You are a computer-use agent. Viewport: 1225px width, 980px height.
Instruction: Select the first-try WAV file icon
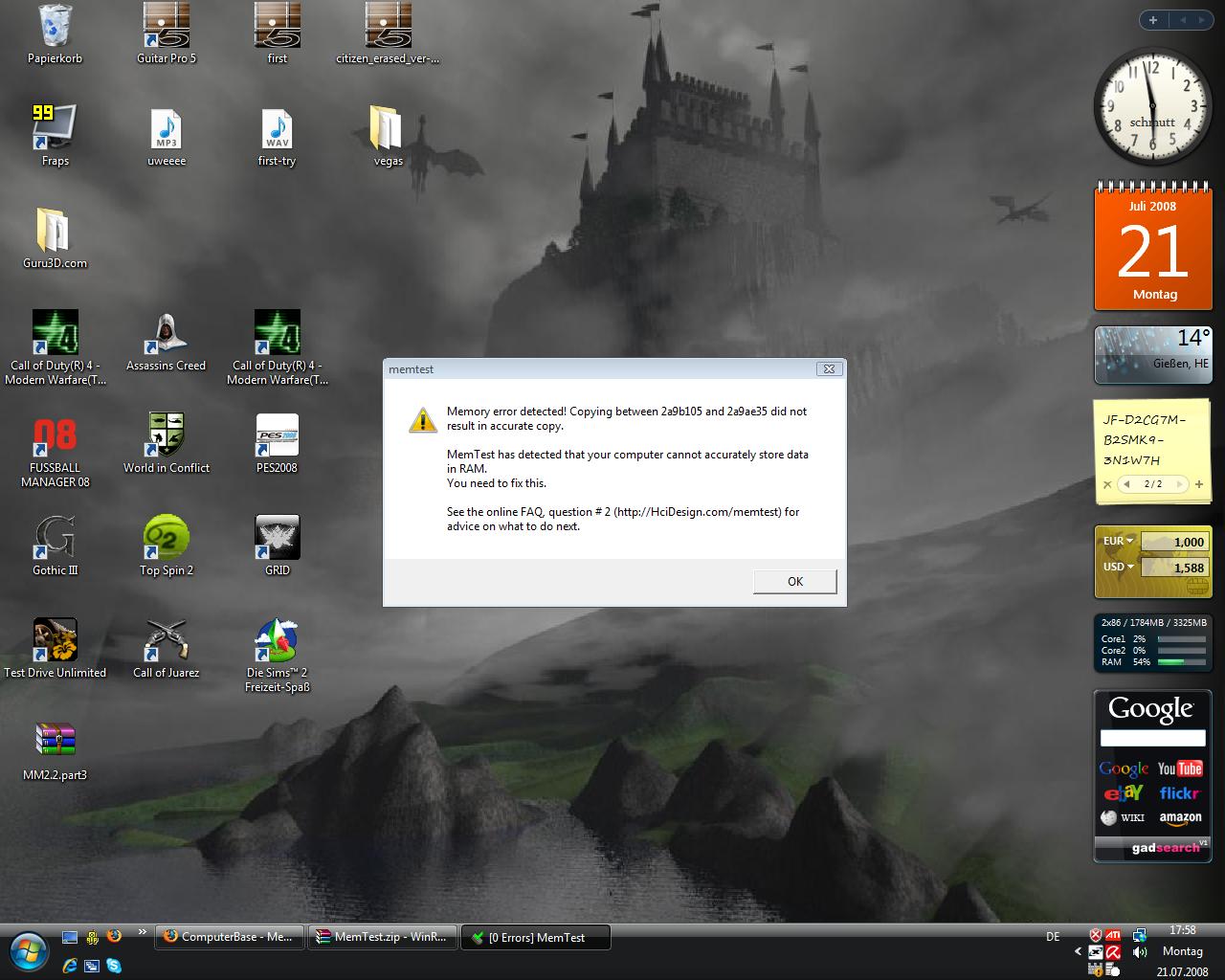(x=278, y=136)
